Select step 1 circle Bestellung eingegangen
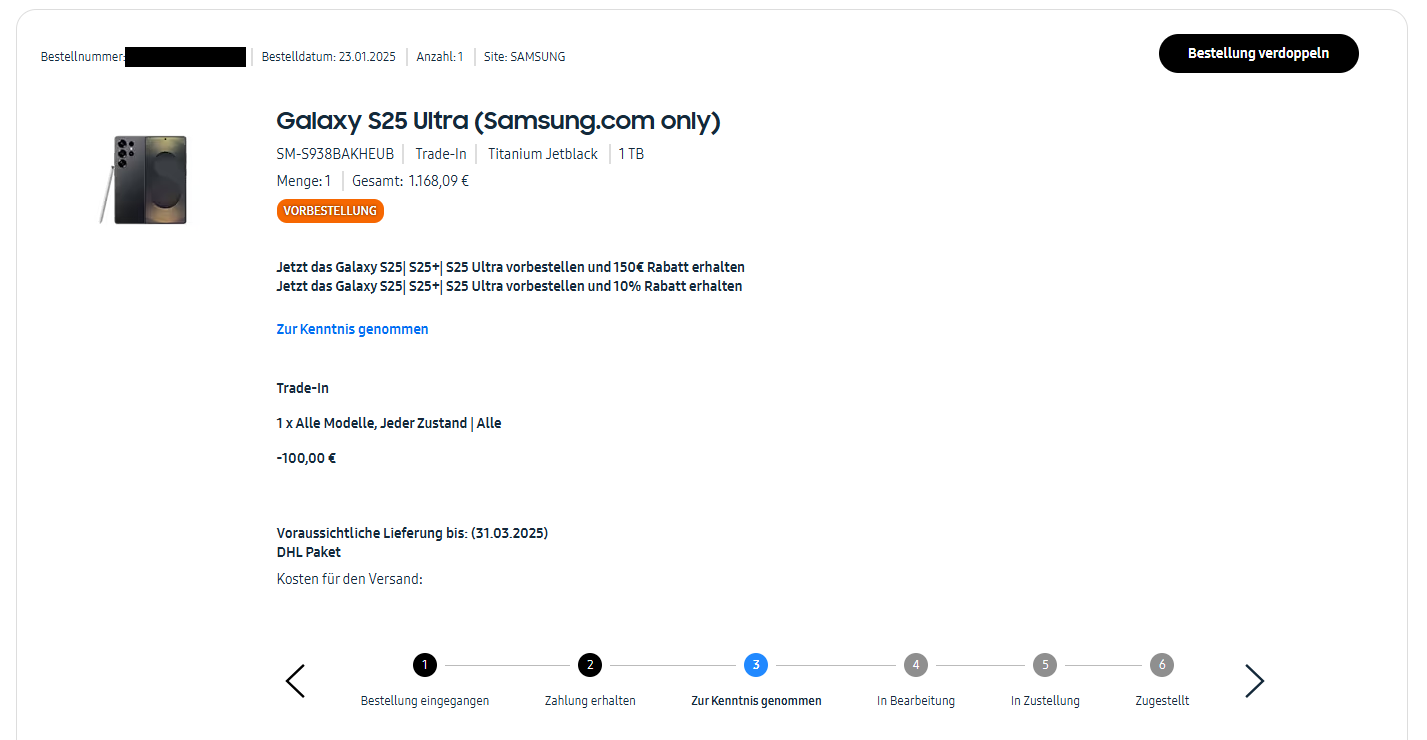1427x740 pixels. [425, 665]
